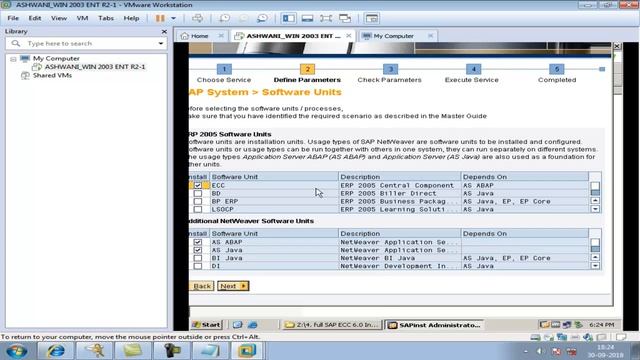Image resolution: width=640 pixels, height=360 pixels.
Task: Switch to the Z:\4. full SAP ECC taskbar item
Action: (332, 325)
